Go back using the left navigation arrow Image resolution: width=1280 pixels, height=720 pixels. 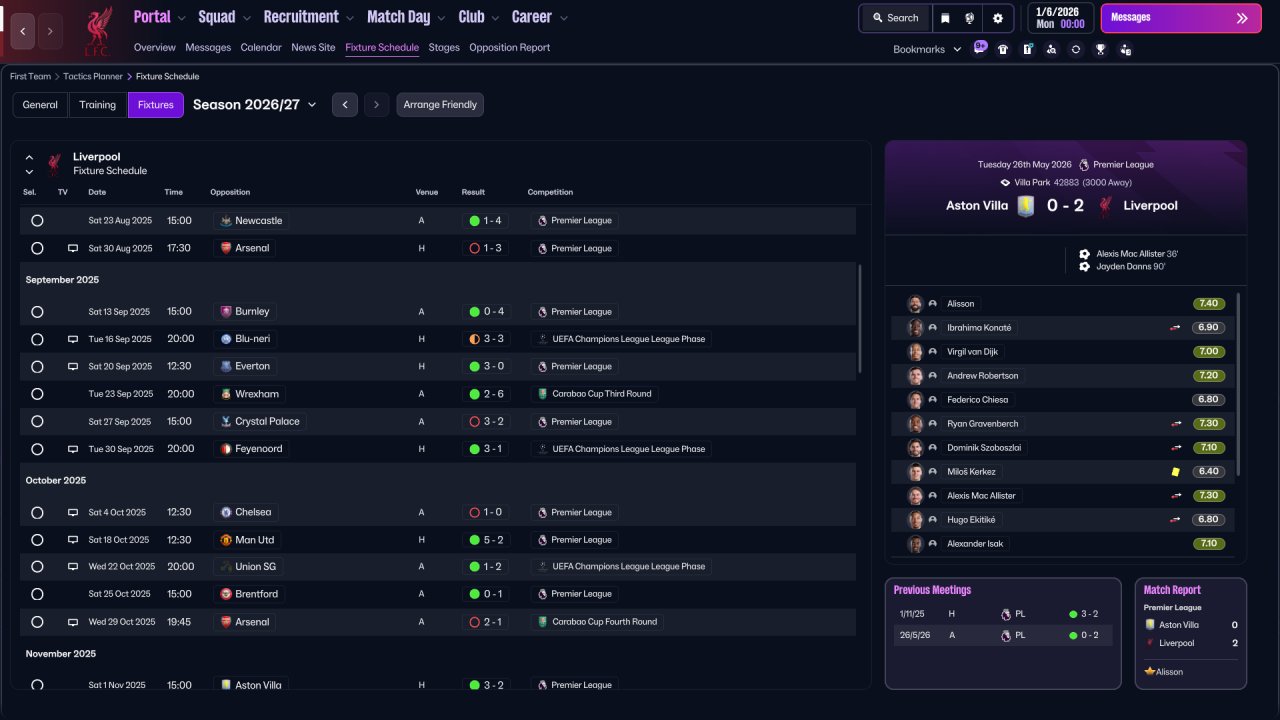(x=23, y=31)
